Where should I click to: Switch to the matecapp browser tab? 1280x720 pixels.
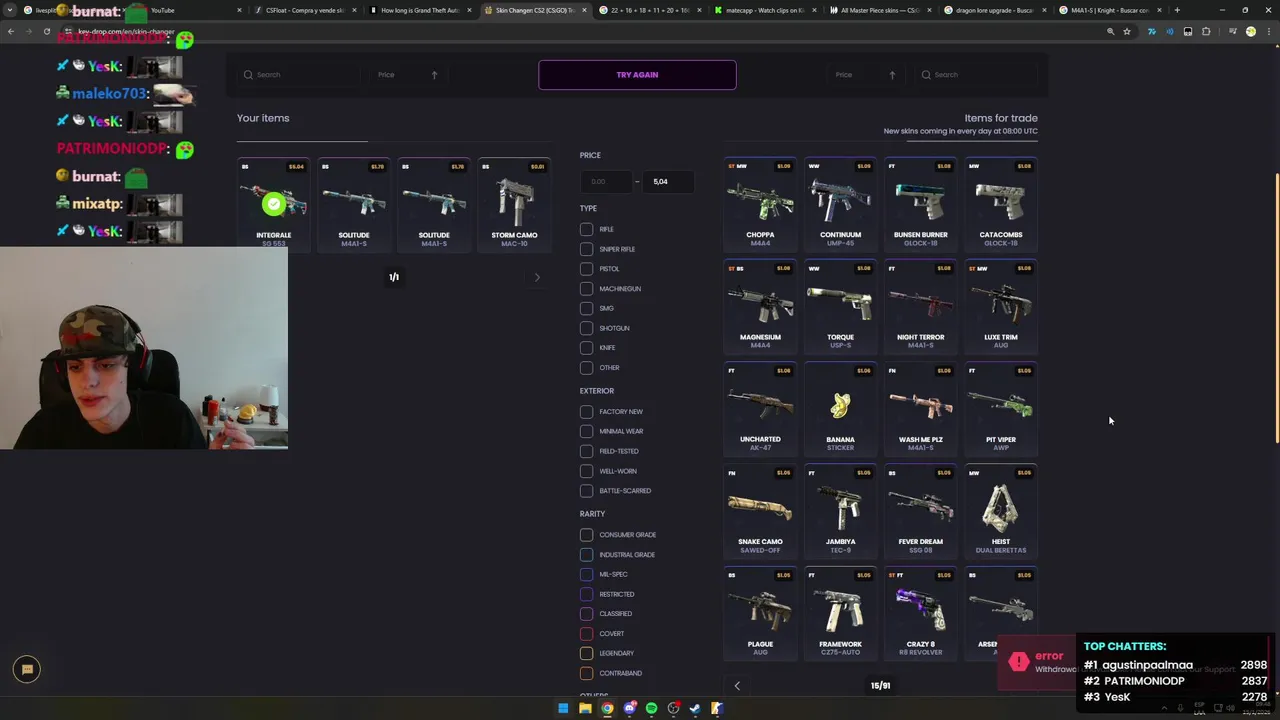point(765,10)
